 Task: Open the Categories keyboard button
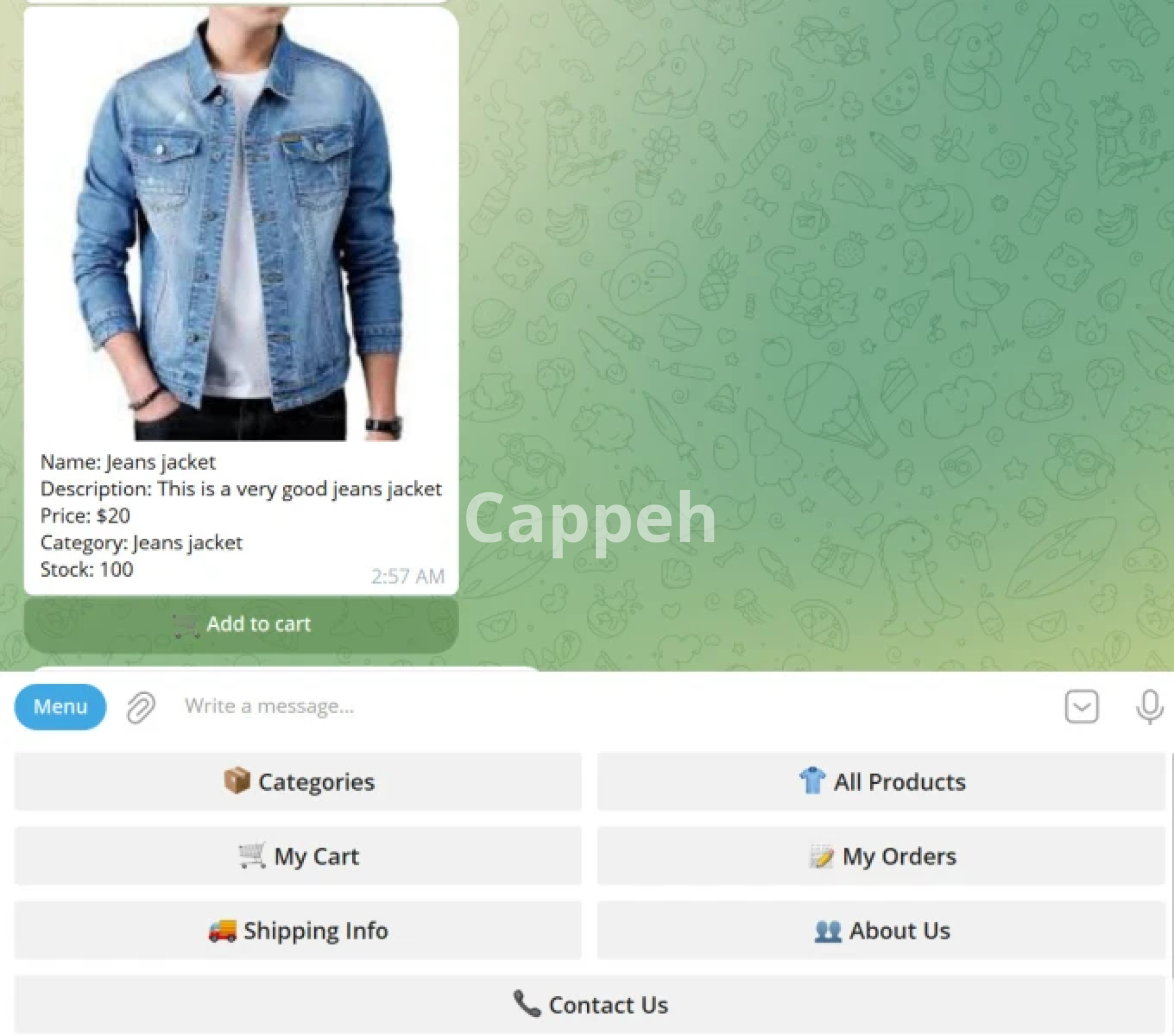click(x=298, y=782)
